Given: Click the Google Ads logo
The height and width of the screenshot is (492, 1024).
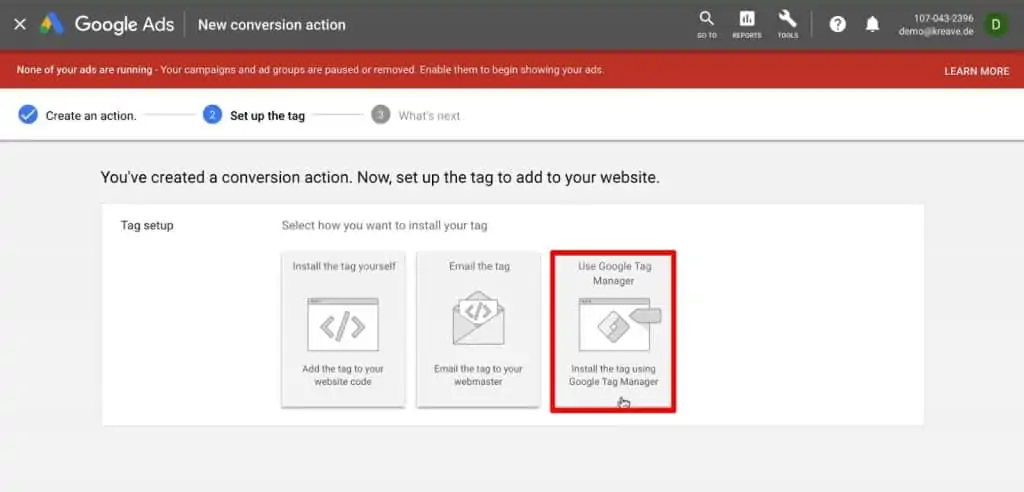Looking at the screenshot, I should pyautogui.click(x=107, y=25).
